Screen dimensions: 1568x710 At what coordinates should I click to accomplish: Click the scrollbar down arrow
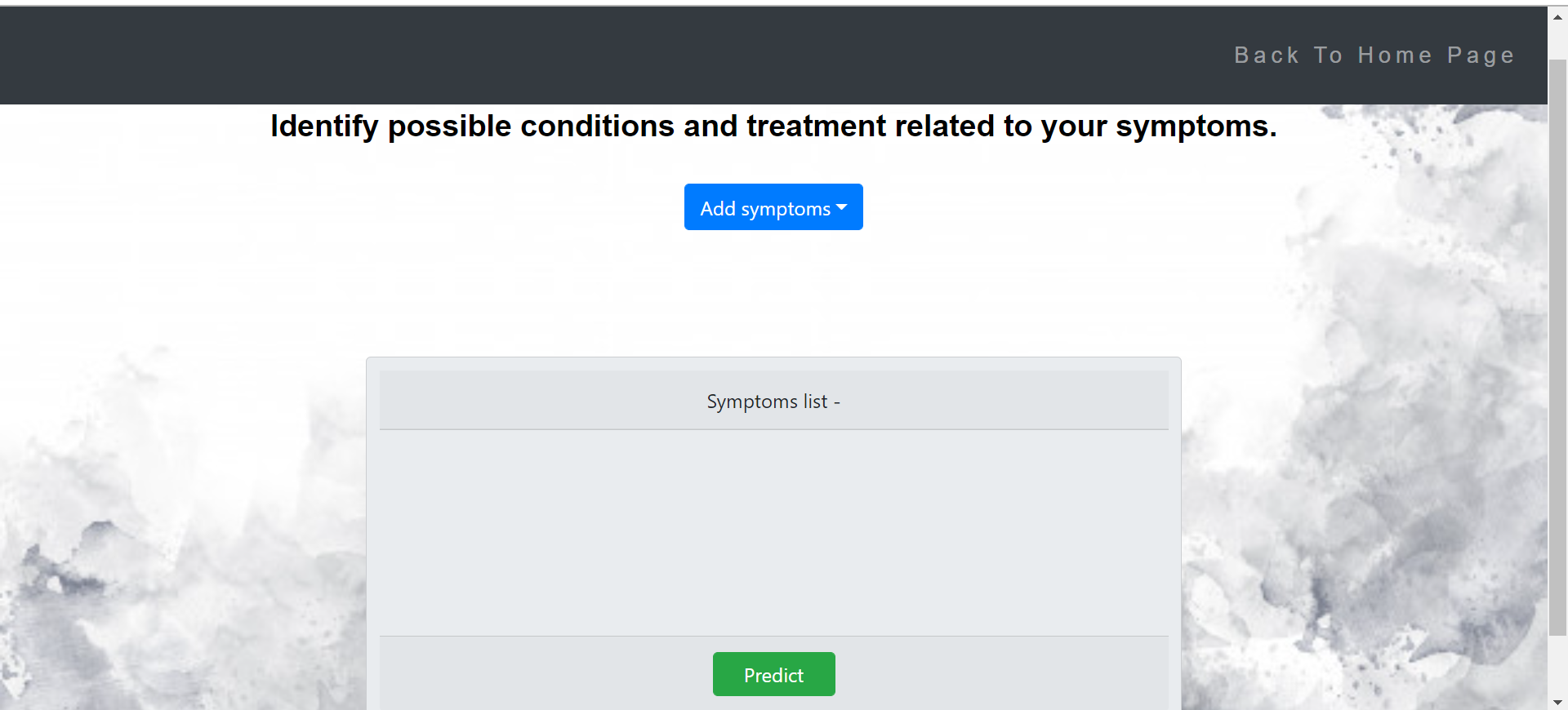pos(1557,700)
